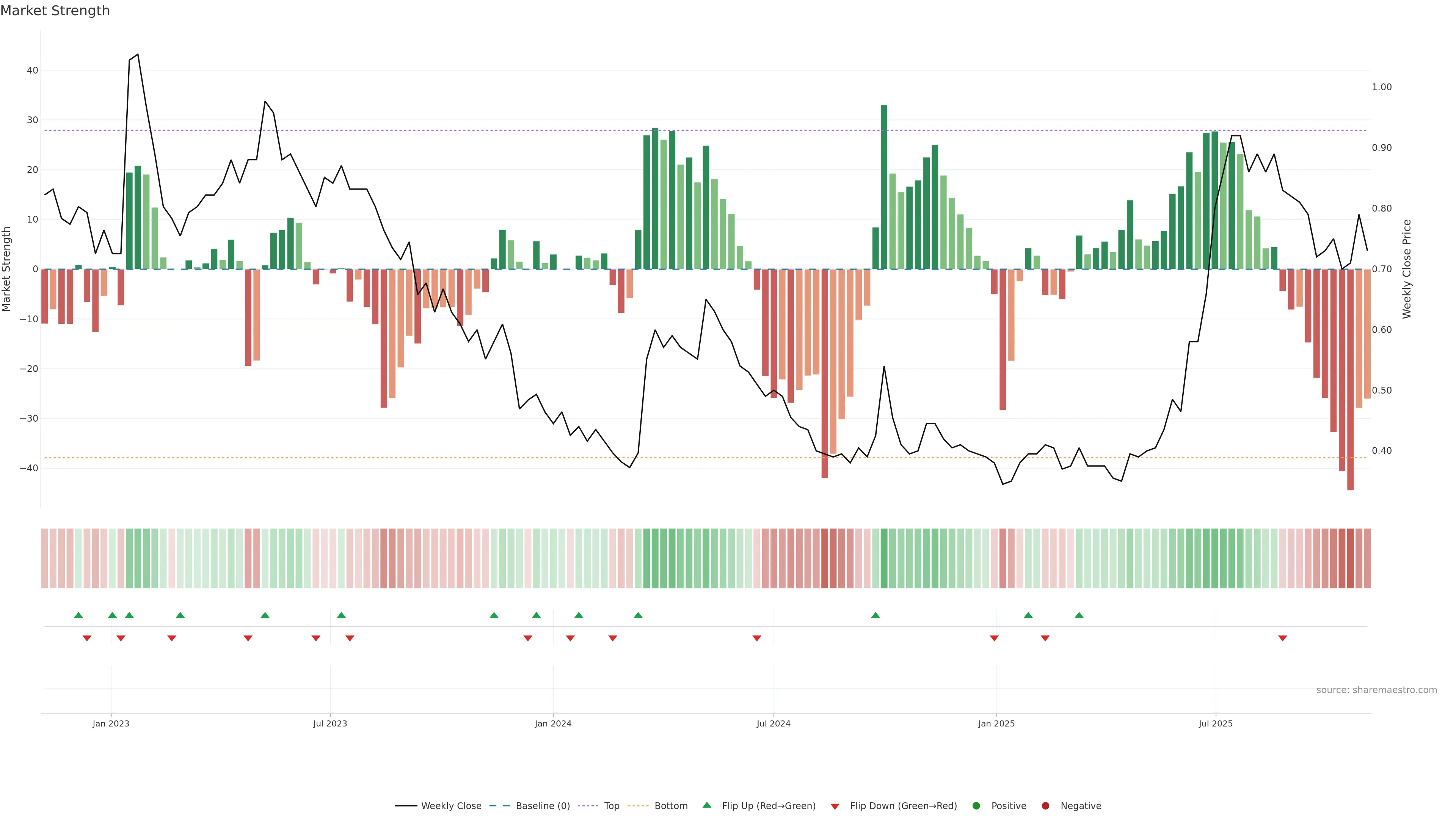Click the rightmost green flip-up triangle marker
The image size is (1456, 819).
[x=1079, y=615]
